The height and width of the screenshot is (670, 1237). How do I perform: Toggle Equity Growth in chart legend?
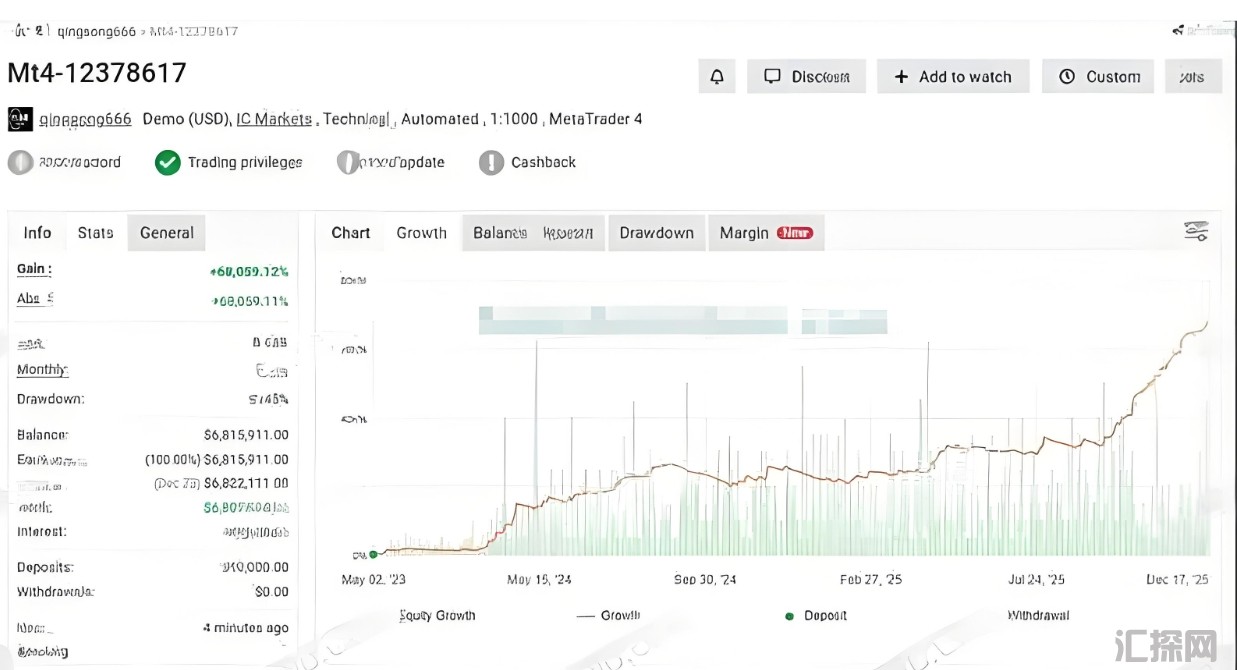437,616
